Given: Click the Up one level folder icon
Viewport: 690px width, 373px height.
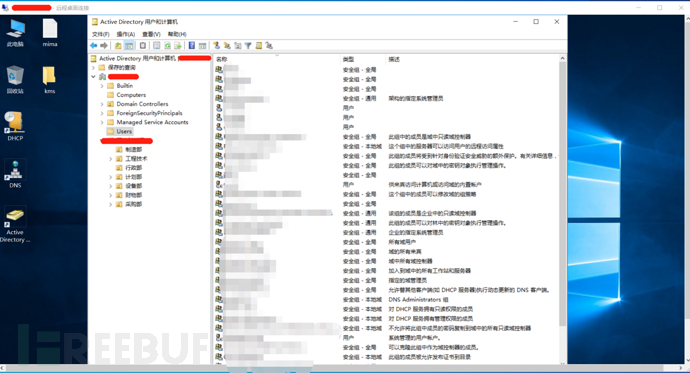Looking at the screenshot, I should tap(118, 45).
